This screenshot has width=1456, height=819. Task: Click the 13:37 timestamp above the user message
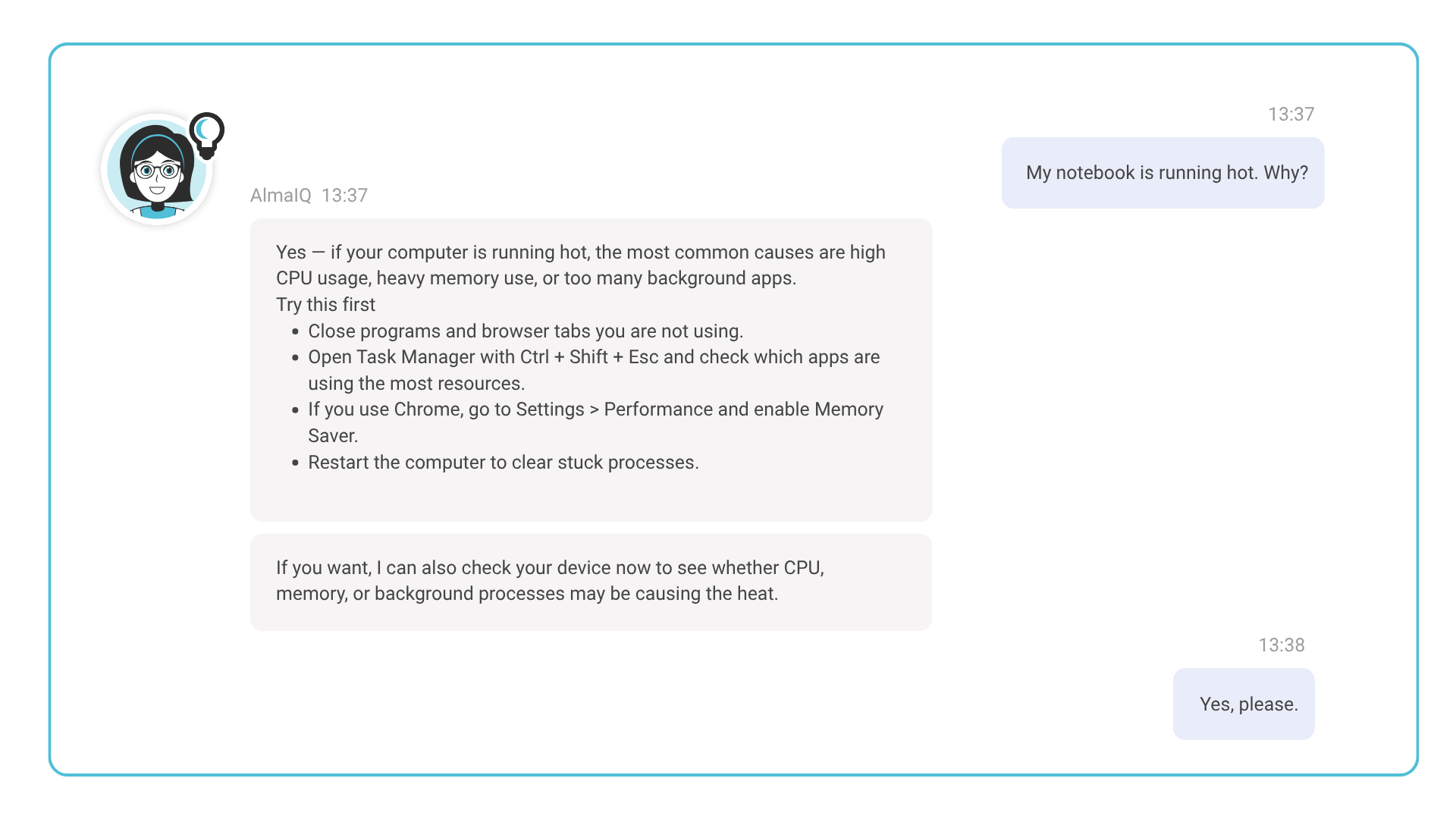(1291, 115)
